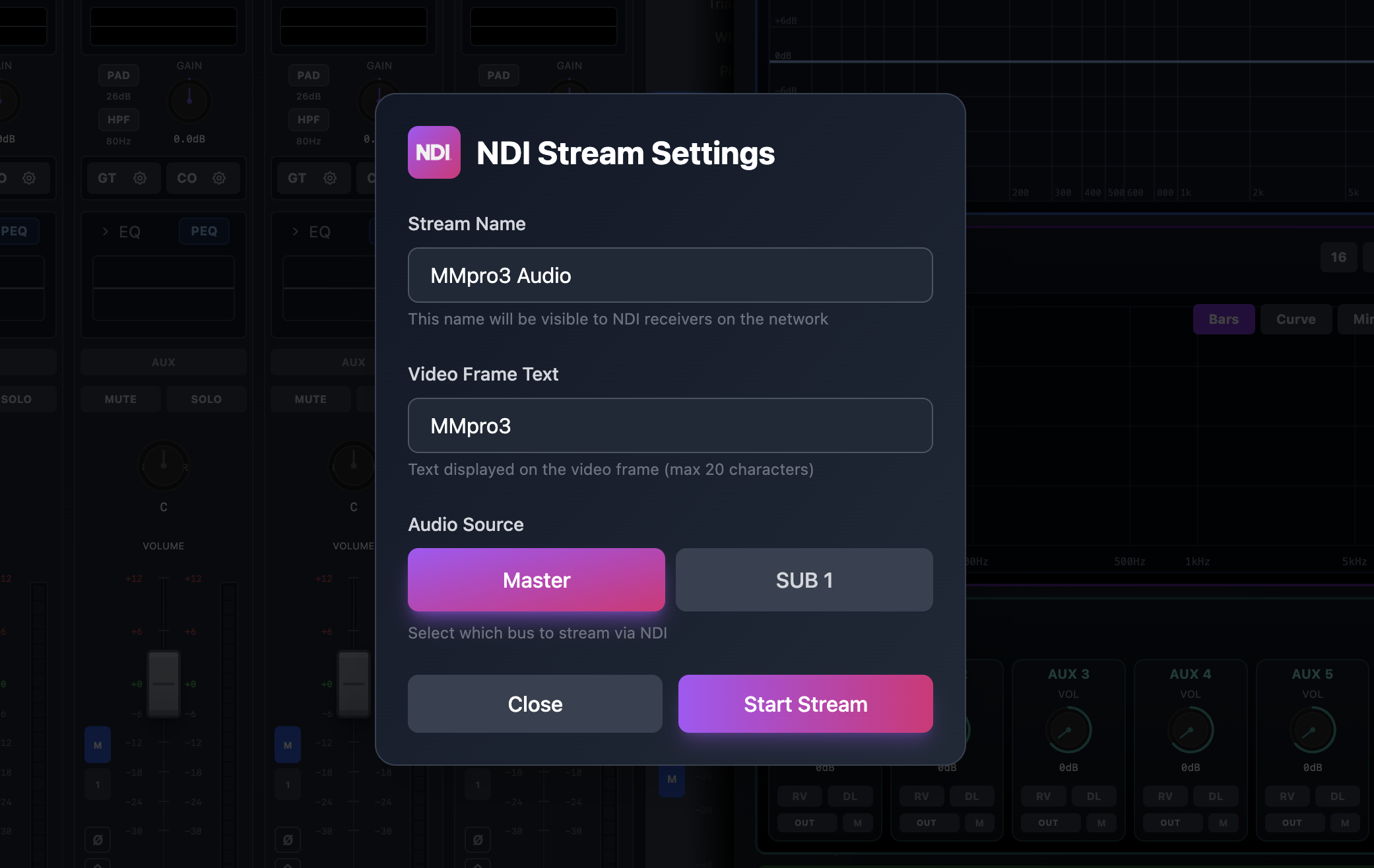Enable the PAD 26dB attenuation

click(119, 75)
